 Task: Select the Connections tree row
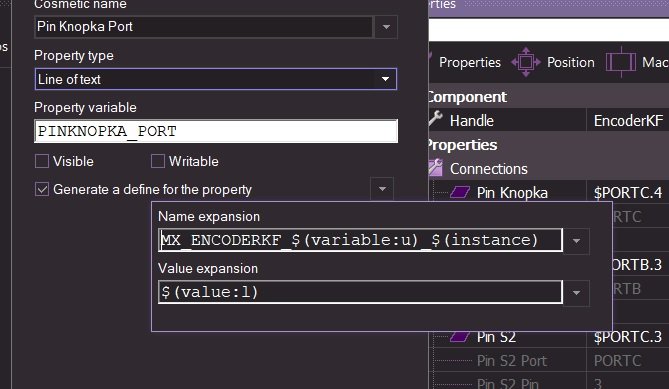pos(549,169)
